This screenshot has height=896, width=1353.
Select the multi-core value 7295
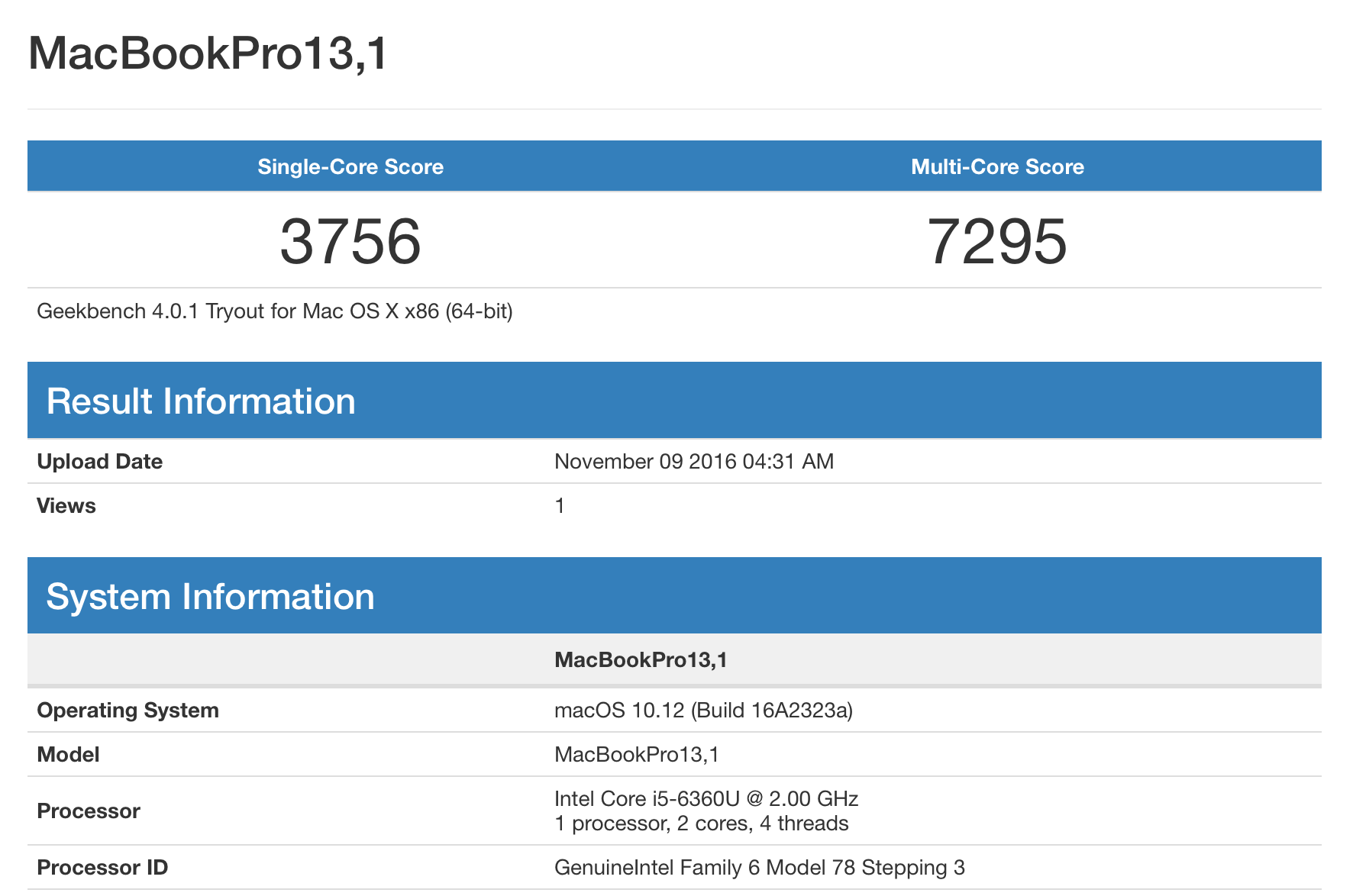pyautogui.click(x=997, y=241)
